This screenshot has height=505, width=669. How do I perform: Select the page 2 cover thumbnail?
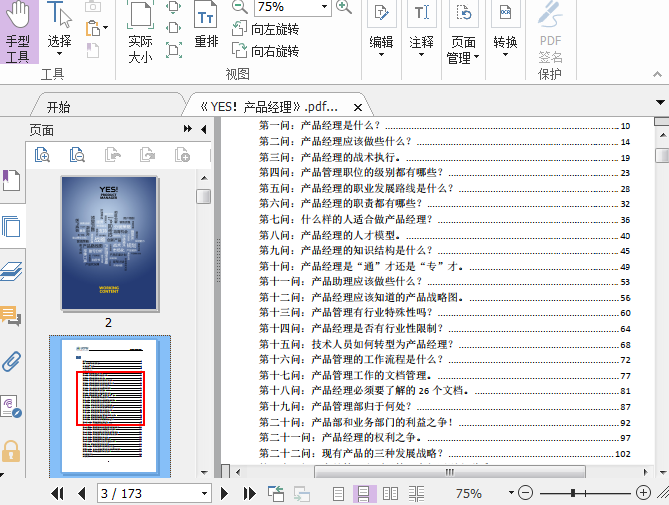[x=109, y=243]
